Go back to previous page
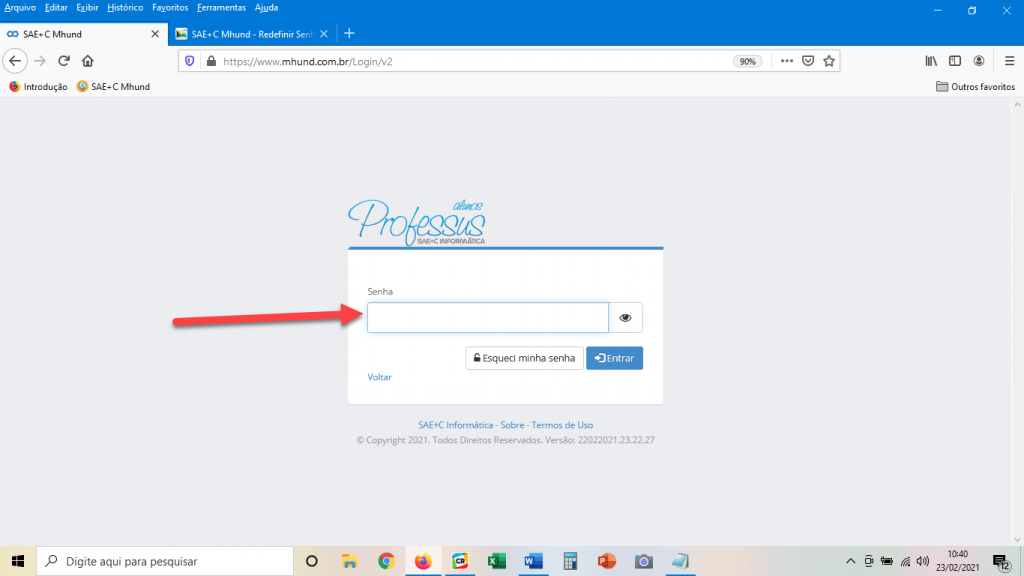Image resolution: width=1024 pixels, height=576 pixels. [15, 61]
